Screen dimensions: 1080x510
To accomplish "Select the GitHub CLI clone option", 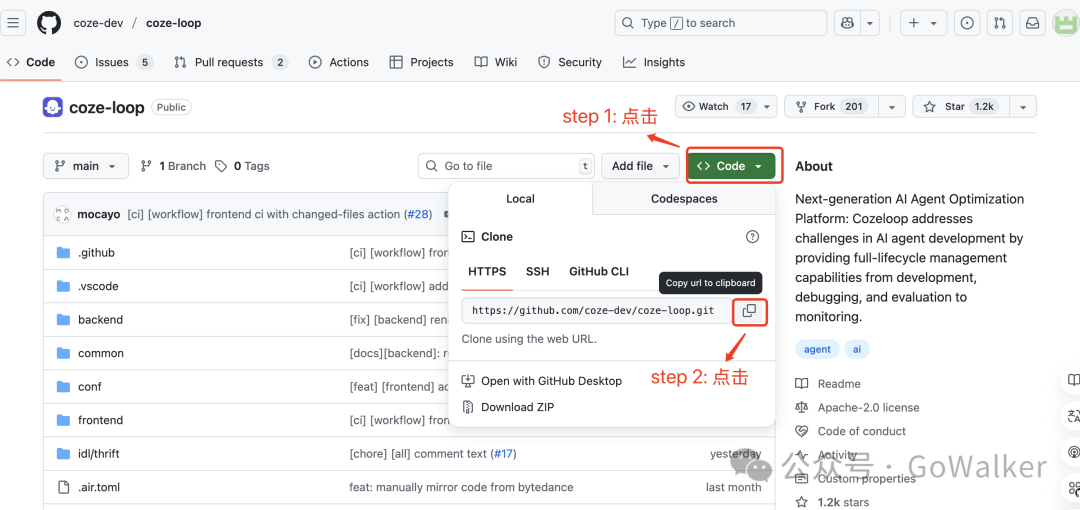I will [x=599, y=271].
